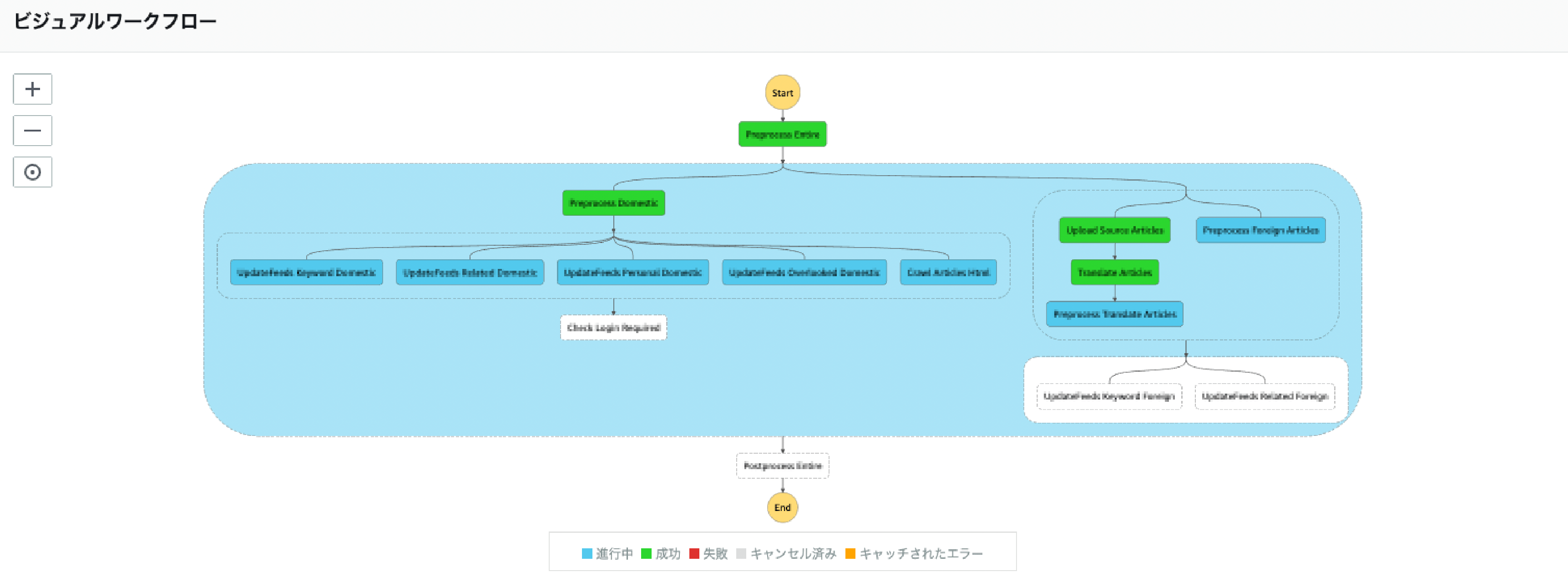Select the Crawl Articles Html state

coord(948,272)
